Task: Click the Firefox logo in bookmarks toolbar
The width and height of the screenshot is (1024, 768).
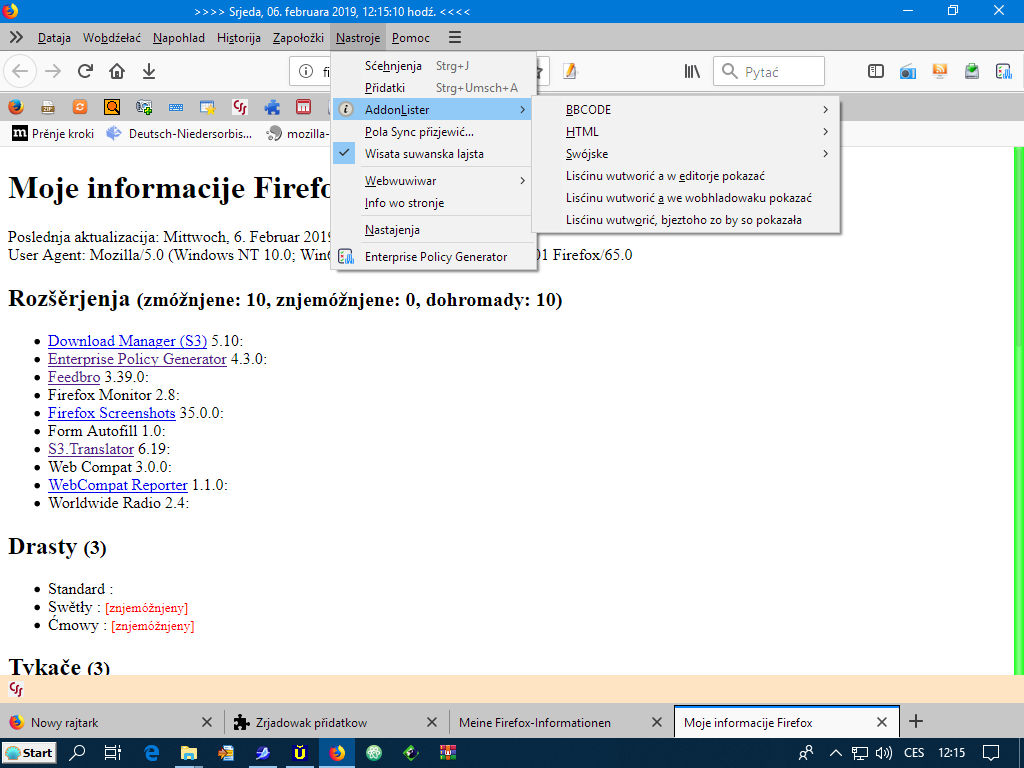Action: pos(16,106)
